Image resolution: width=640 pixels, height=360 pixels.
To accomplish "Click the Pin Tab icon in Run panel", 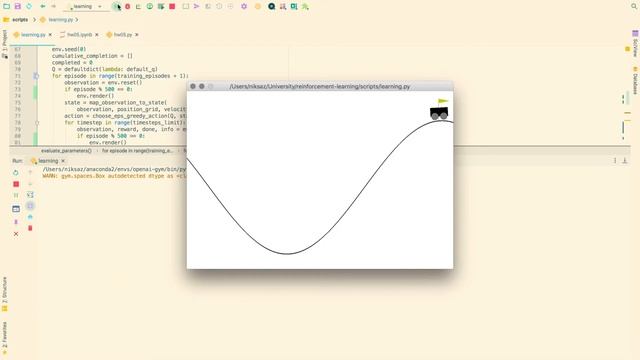I will click(16, 222).
